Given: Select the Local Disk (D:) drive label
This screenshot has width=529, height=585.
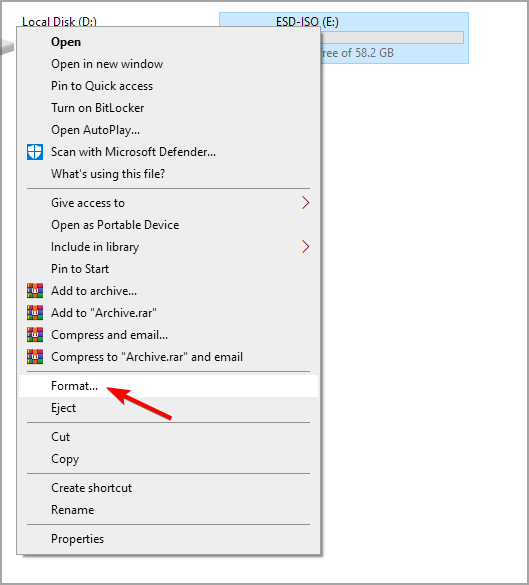Looking at the screenshot, I should coord(59,22).
